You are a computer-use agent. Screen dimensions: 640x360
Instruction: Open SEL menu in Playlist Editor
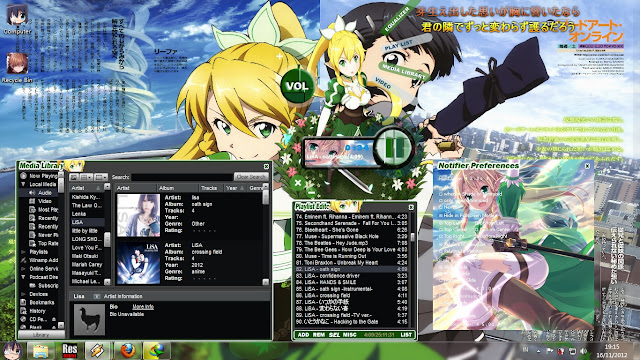(x=334, y=335)
